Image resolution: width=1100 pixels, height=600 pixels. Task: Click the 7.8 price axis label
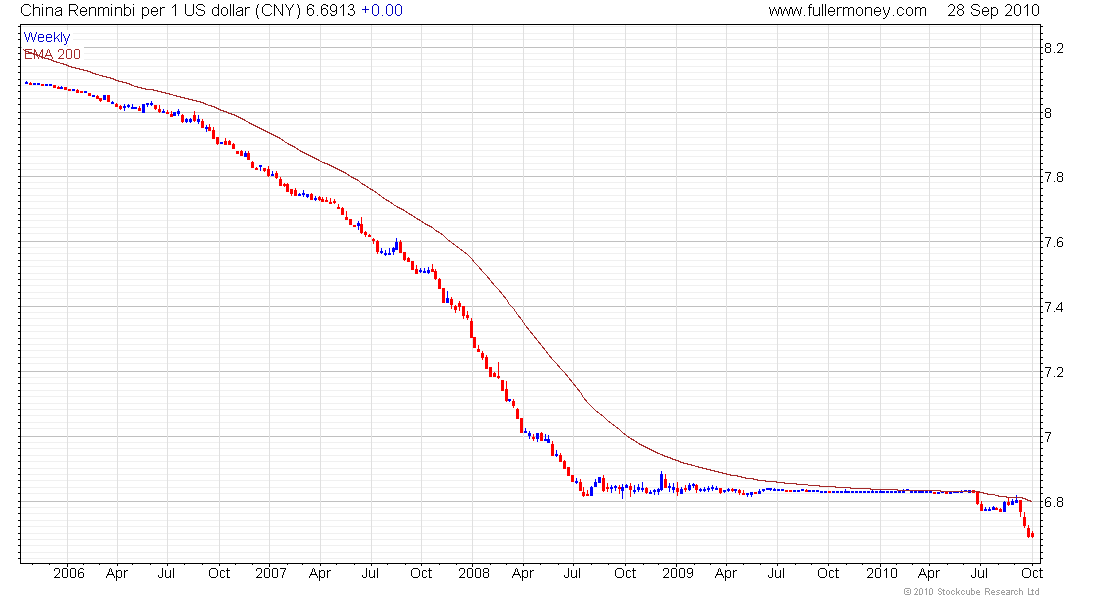pos(1054,178)
